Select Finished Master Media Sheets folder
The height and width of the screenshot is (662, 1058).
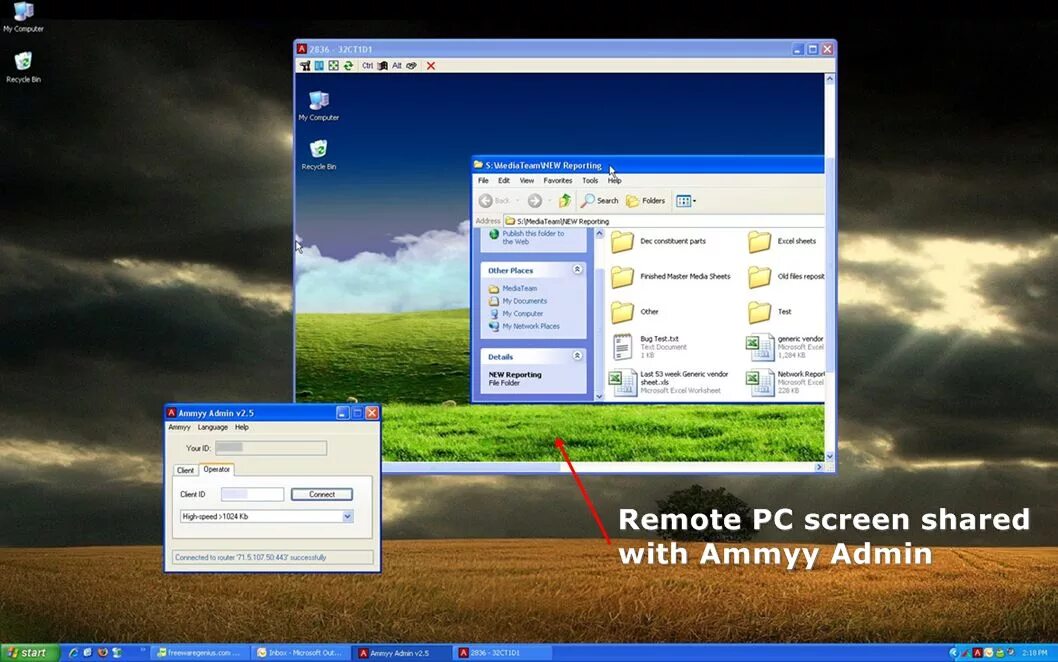pyautogui.click(x=670, y=276)
